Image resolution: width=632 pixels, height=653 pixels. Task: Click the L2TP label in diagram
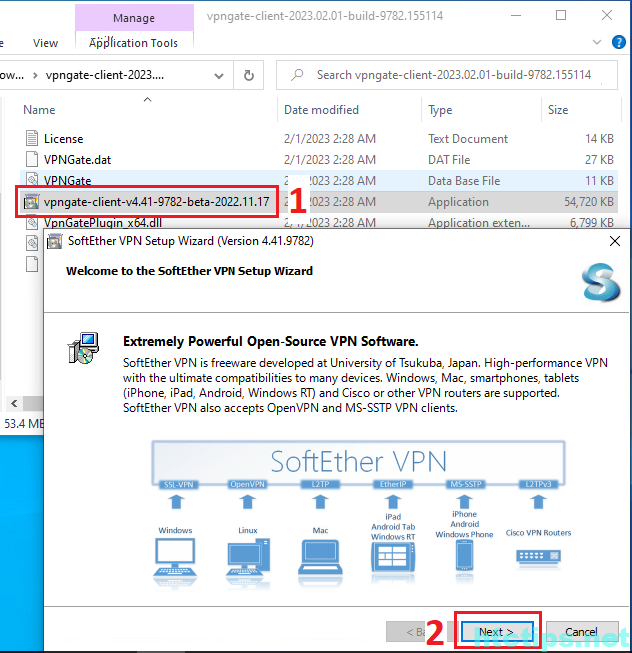[x=320, y=484]
